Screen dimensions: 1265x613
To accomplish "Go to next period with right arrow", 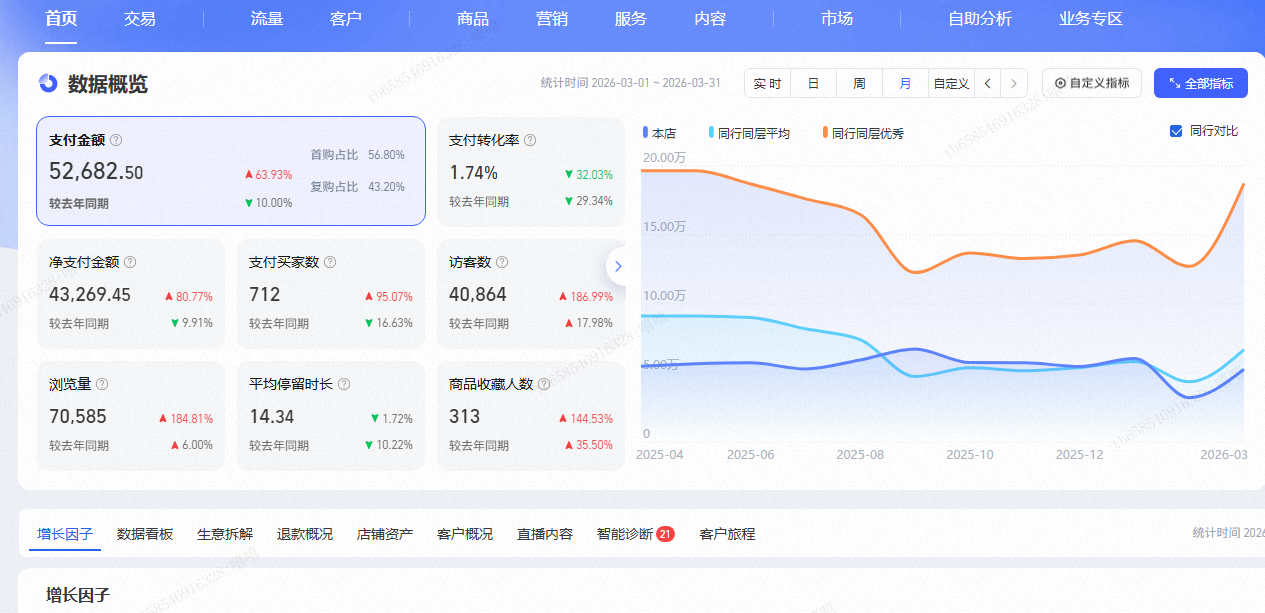I will [1015, 84].
